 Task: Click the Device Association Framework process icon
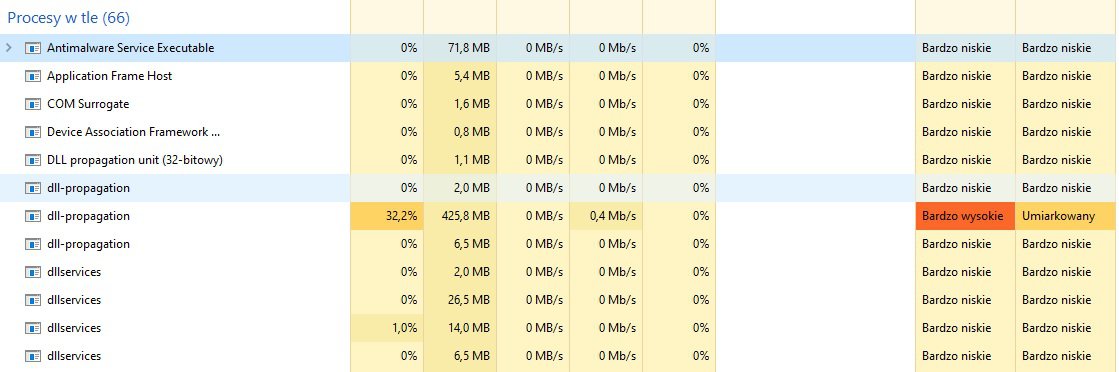32,132
